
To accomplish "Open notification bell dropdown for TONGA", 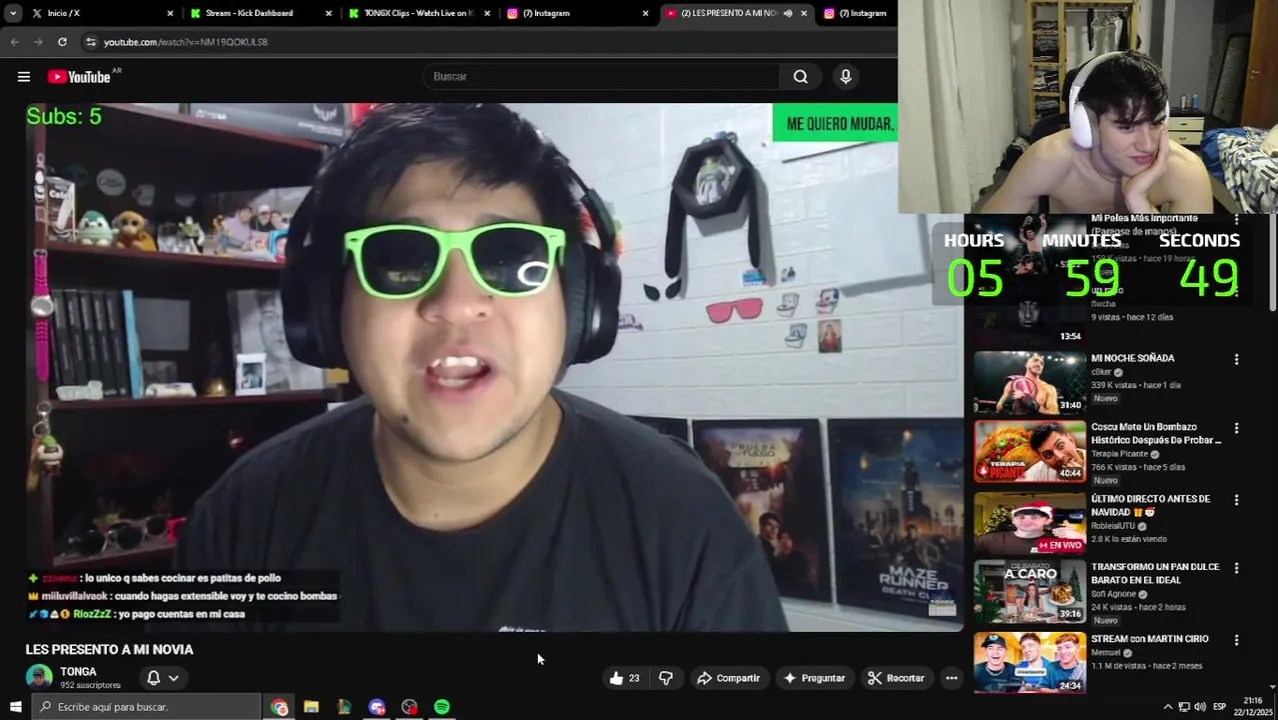I will 163,678.
